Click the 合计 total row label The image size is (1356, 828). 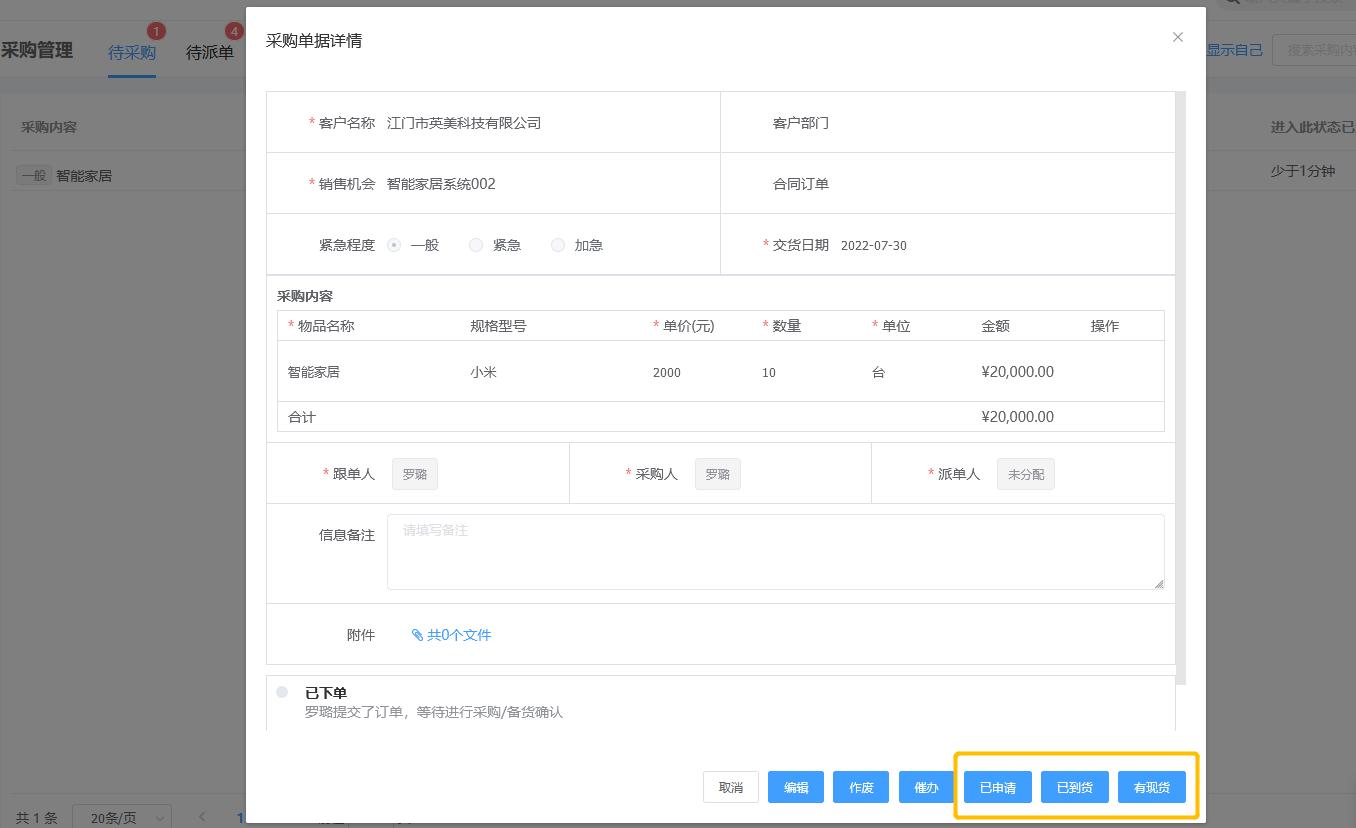pyautogui.click(x=302, y=417)
